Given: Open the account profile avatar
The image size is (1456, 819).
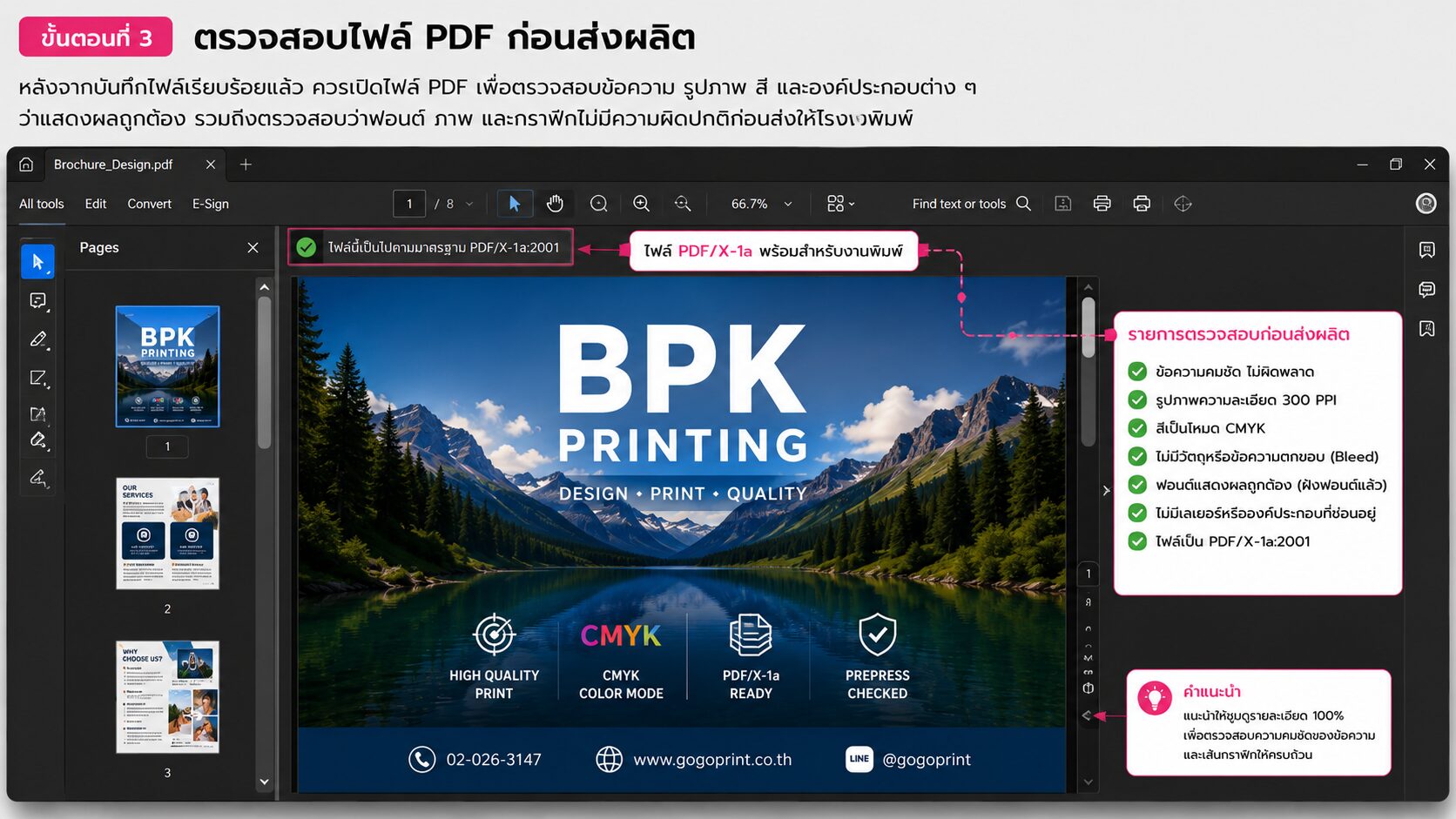Looking at the screenshot, I should 1426,204.
